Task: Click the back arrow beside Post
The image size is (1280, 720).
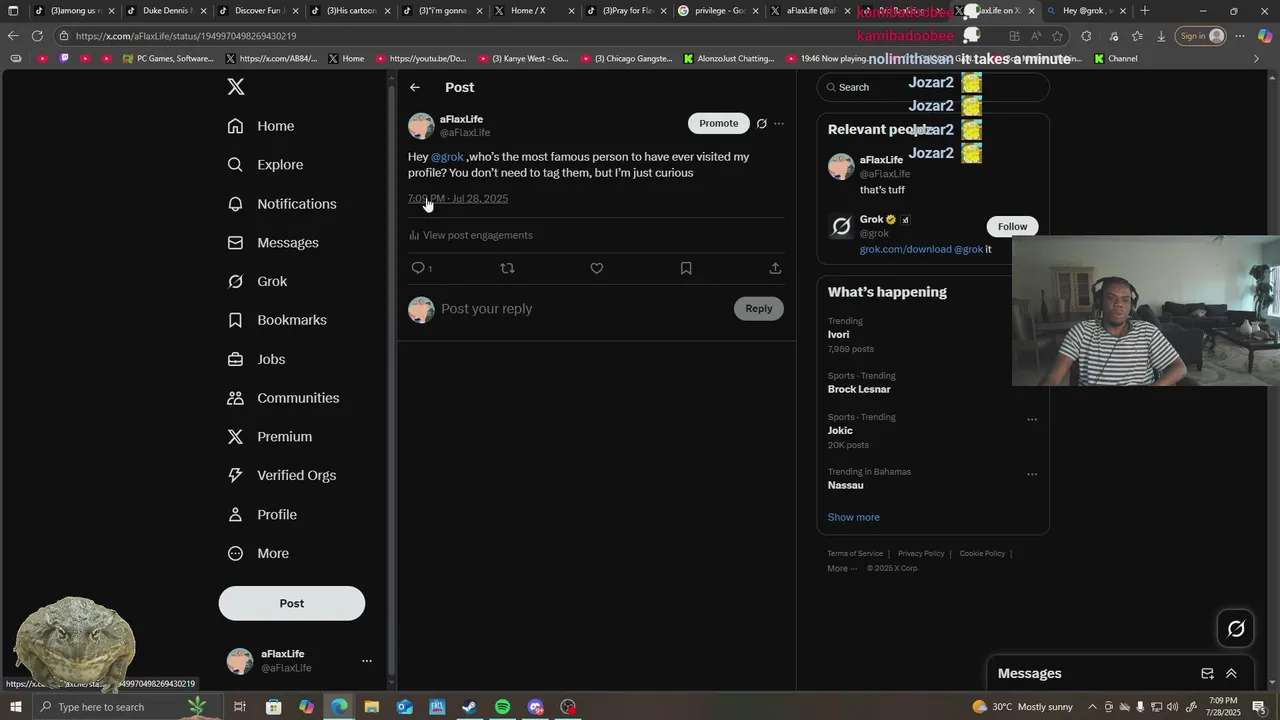Action: [x=415, y=87]
